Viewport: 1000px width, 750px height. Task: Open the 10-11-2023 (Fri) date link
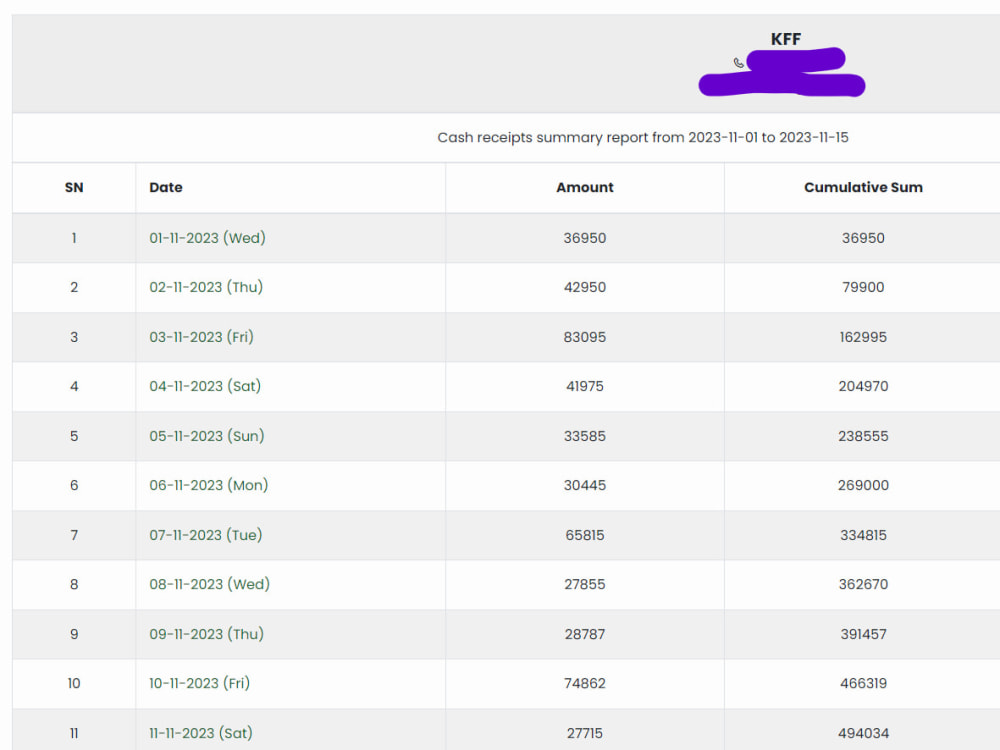tap(200, 683)
